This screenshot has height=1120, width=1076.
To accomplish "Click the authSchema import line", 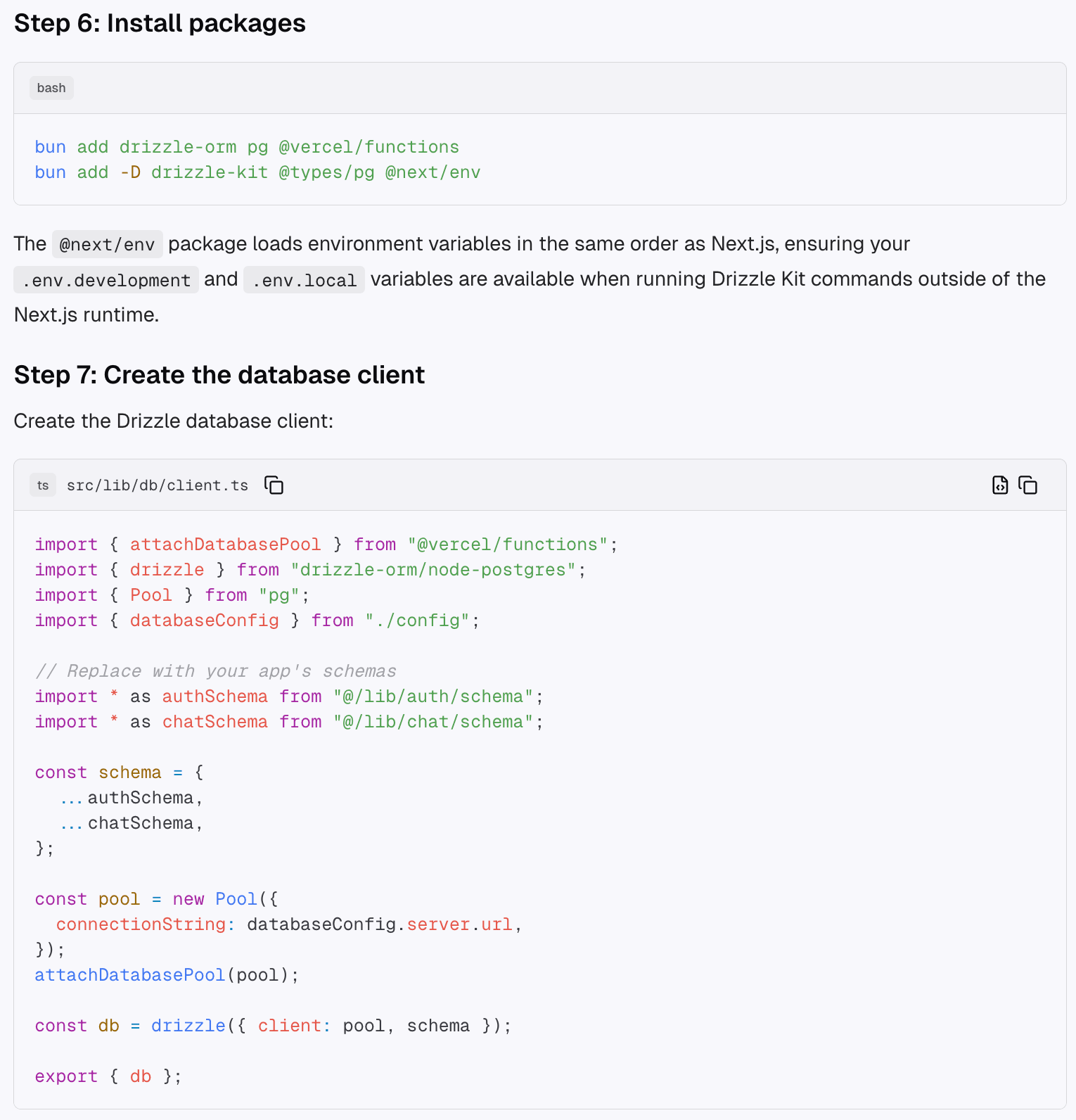I will pyautogui.click(x=289, y=696).
